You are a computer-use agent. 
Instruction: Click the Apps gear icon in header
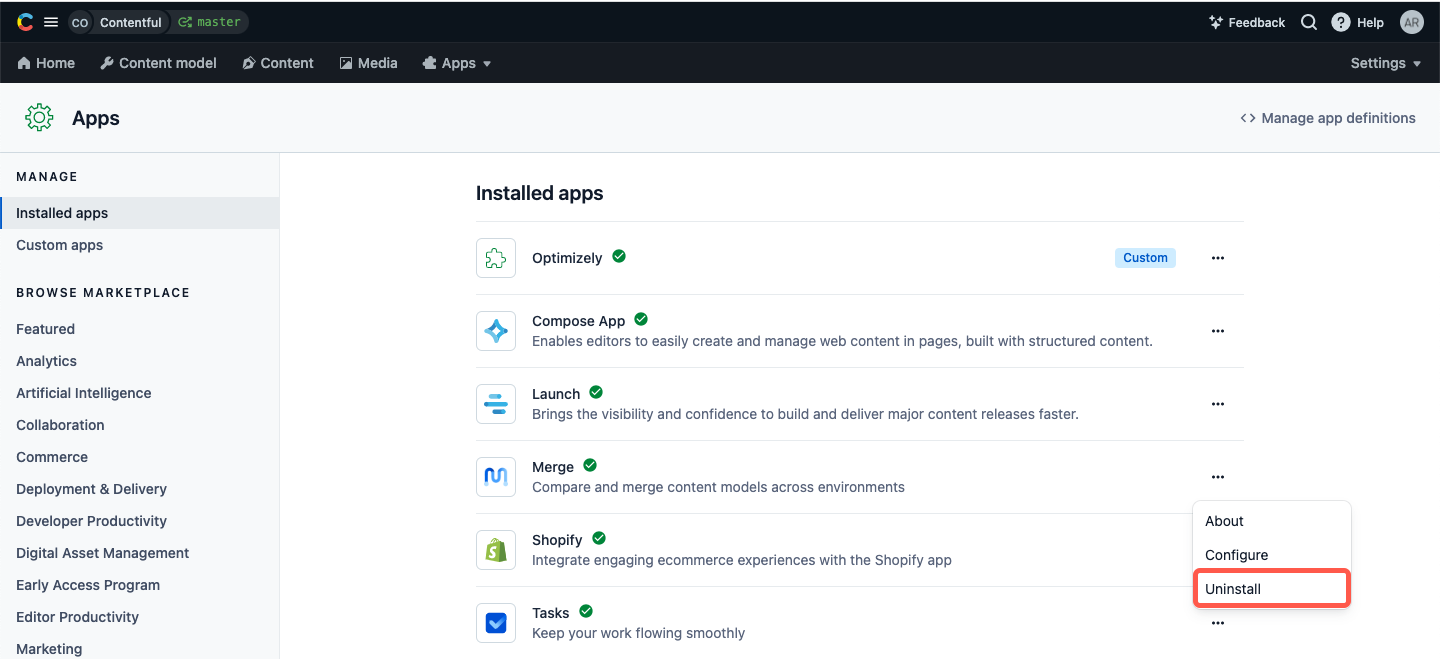click(x=39, y=118)
